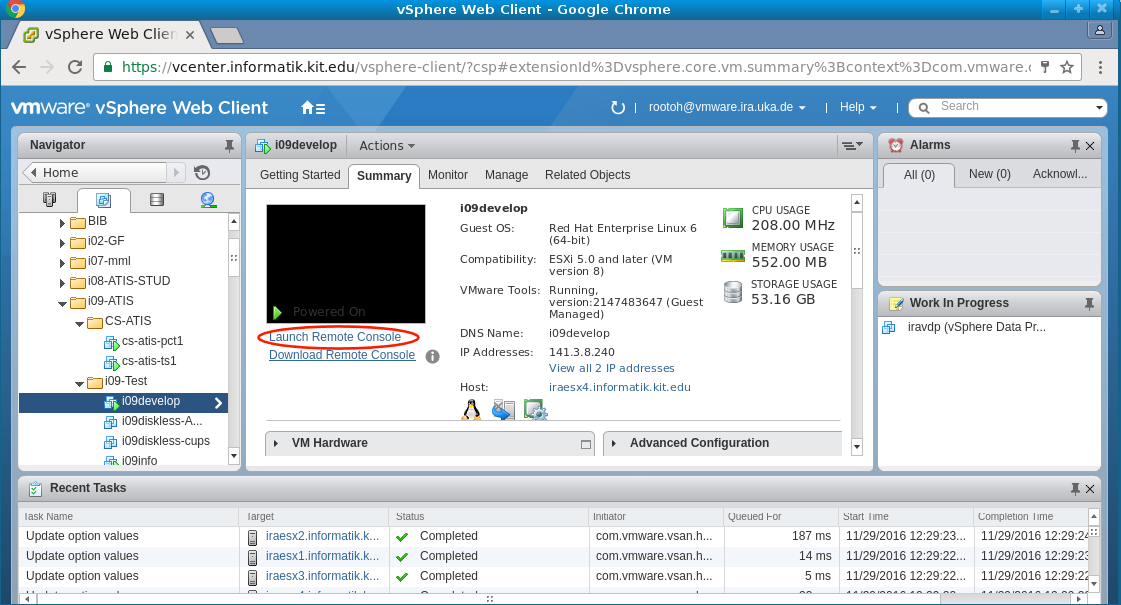Collapse the CS-ATIS folder
The height and width of the screenshot is (605, 1121).
[79, 323]
